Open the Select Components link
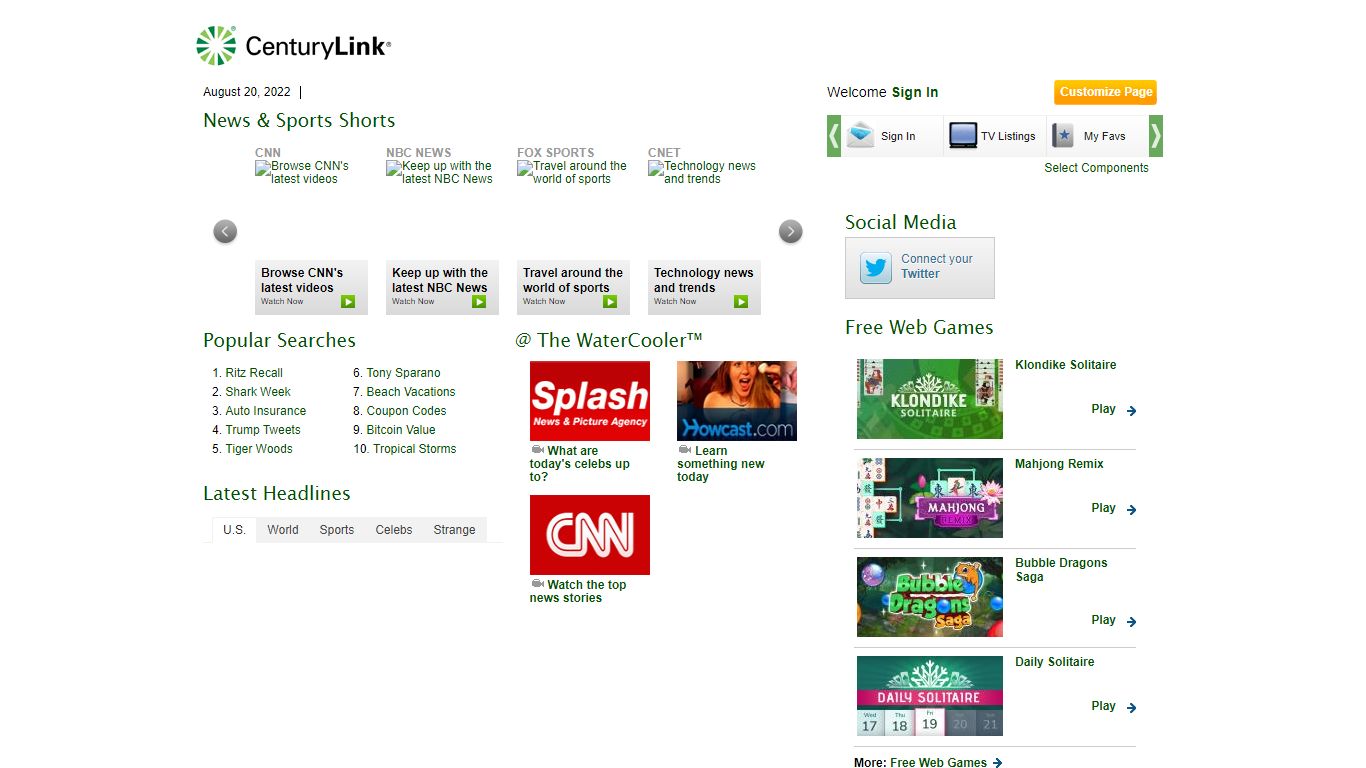The width and height of the screenshot is (1366, 768). point(1096,168)
